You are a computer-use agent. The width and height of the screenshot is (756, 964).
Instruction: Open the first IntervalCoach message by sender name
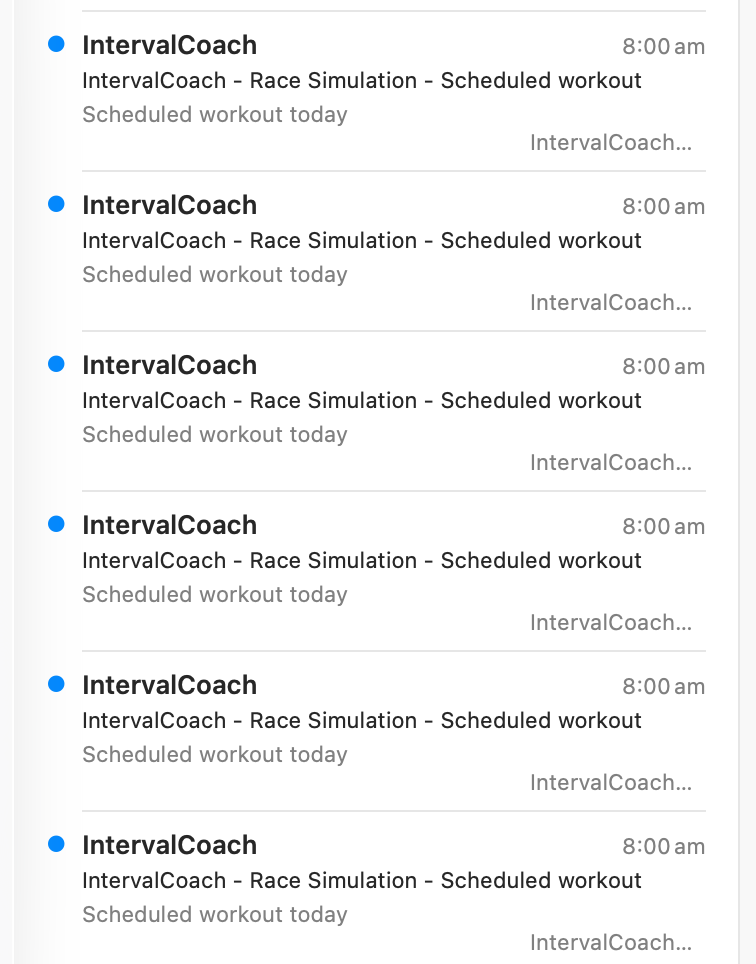169,45
